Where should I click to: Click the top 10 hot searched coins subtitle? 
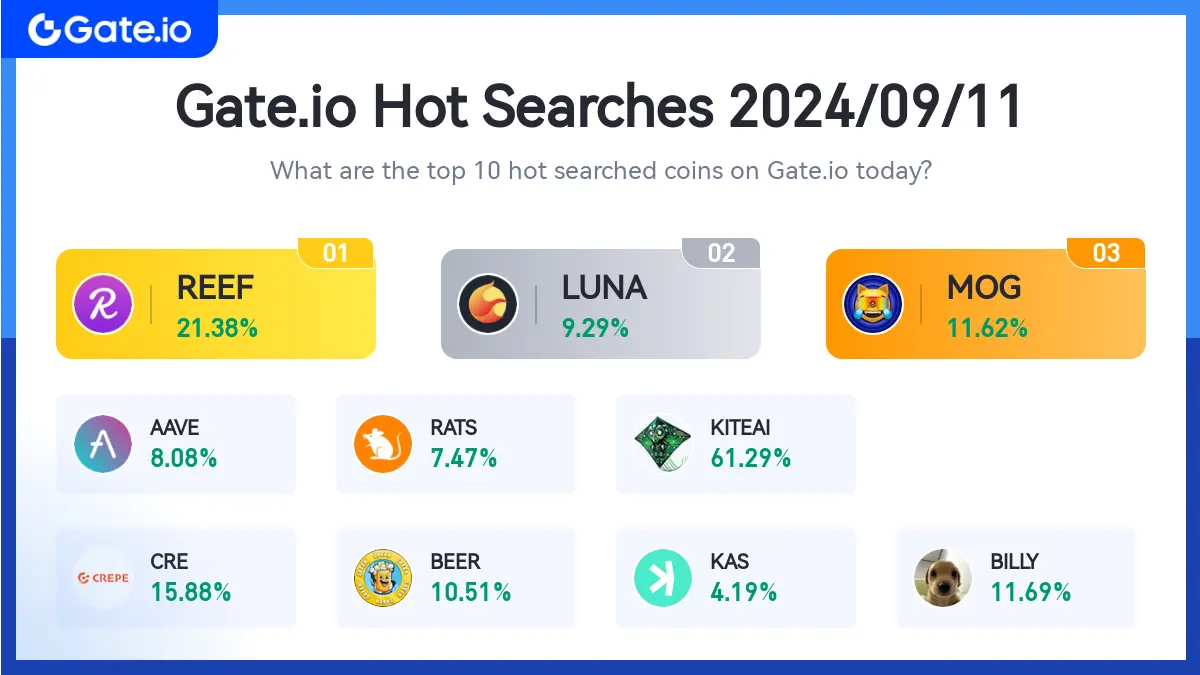tap(601, 170)
